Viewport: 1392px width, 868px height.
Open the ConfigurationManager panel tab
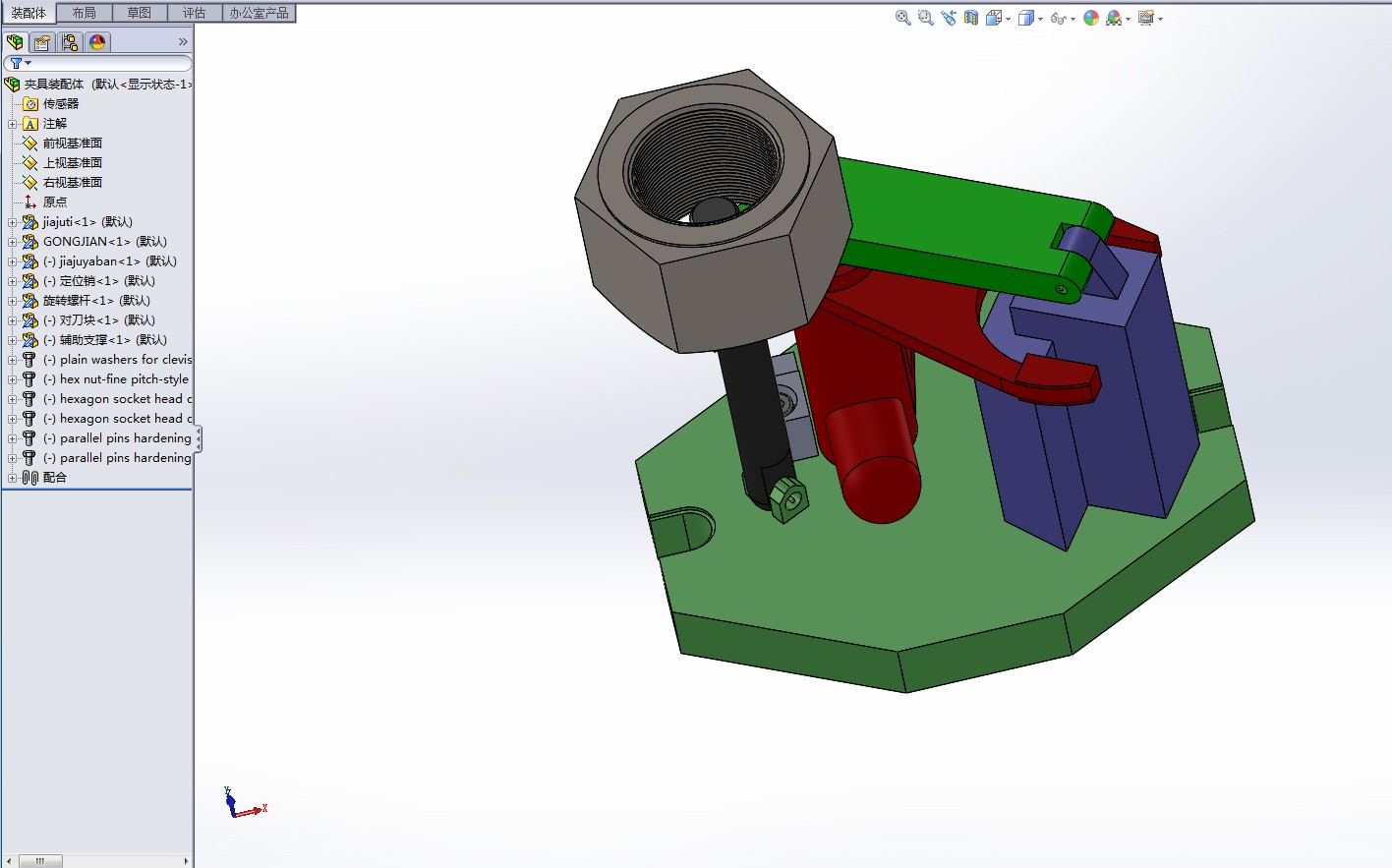coord(70,42)
